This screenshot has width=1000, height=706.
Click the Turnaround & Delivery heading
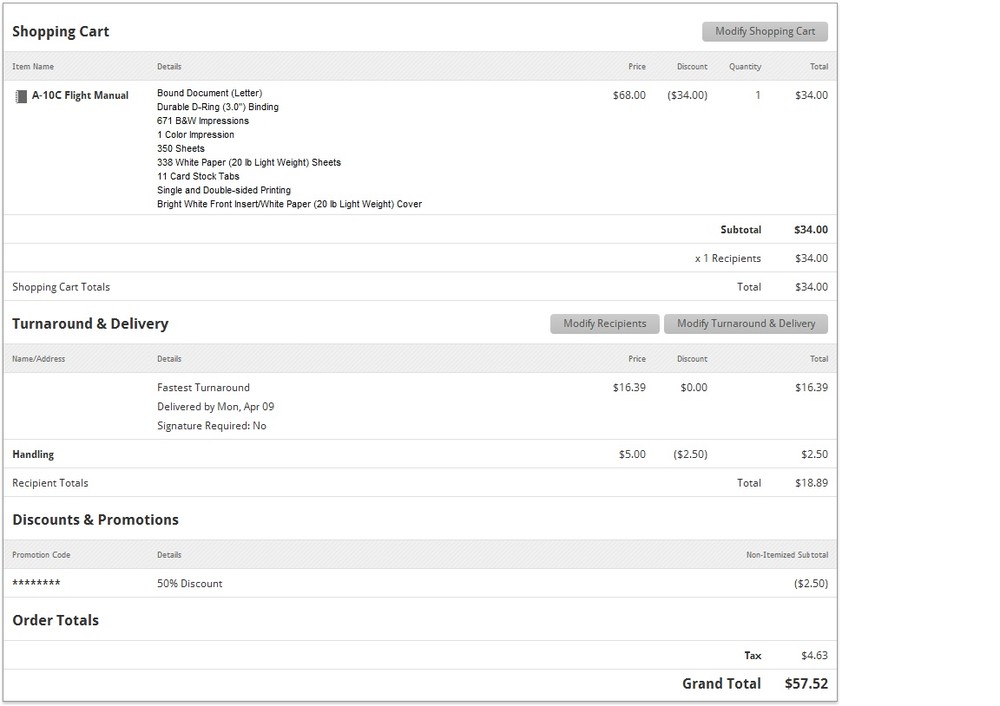pos(90,324)
